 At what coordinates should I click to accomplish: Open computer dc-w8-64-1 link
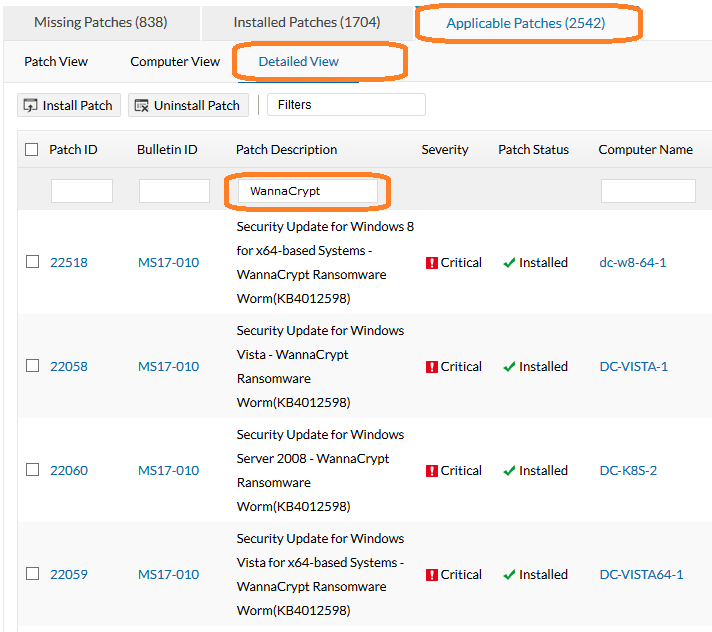pos(633,262)
